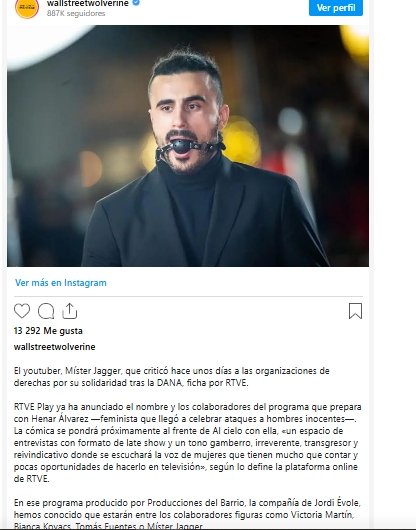This screenshot has width=416, height=530.
Task: Click the blue verified badge beside wallstreetwolverine
Action: [x=136, y=3]
